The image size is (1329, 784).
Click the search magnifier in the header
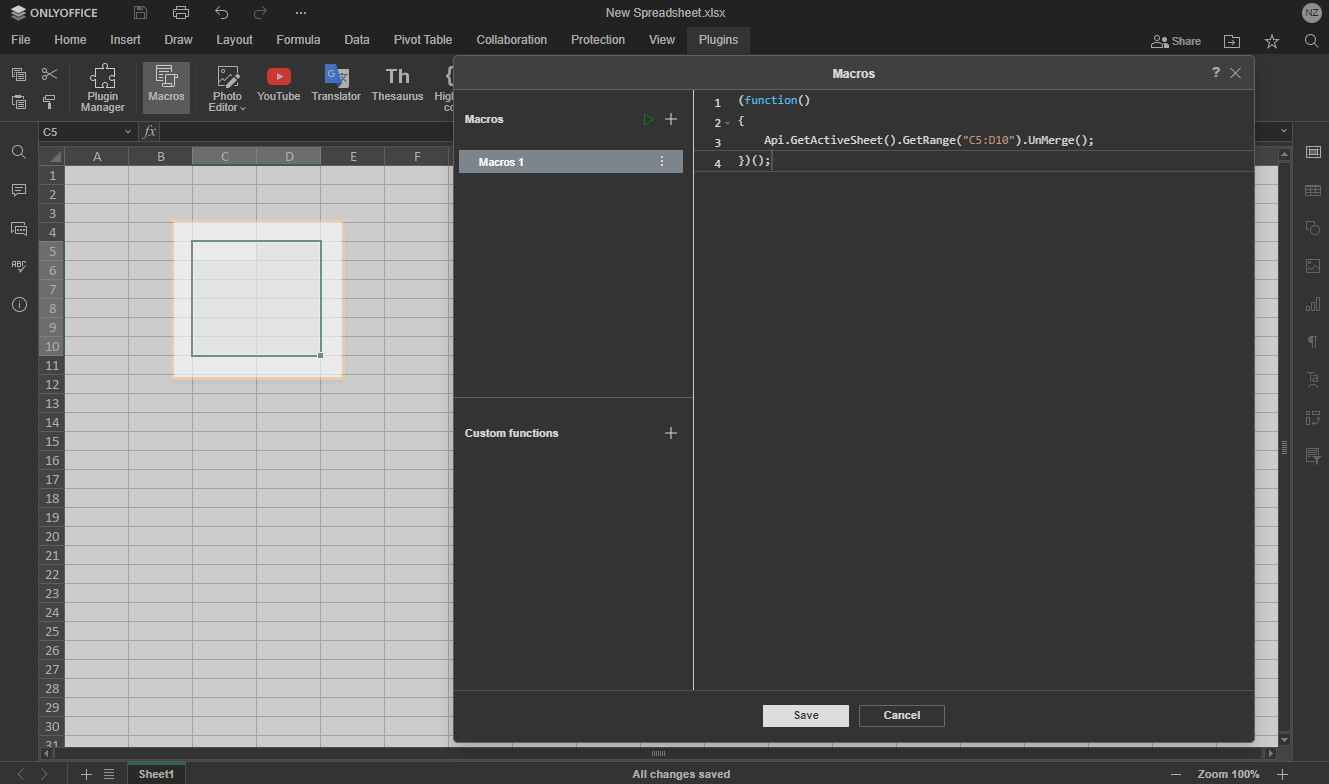(x=1312, y=41)
